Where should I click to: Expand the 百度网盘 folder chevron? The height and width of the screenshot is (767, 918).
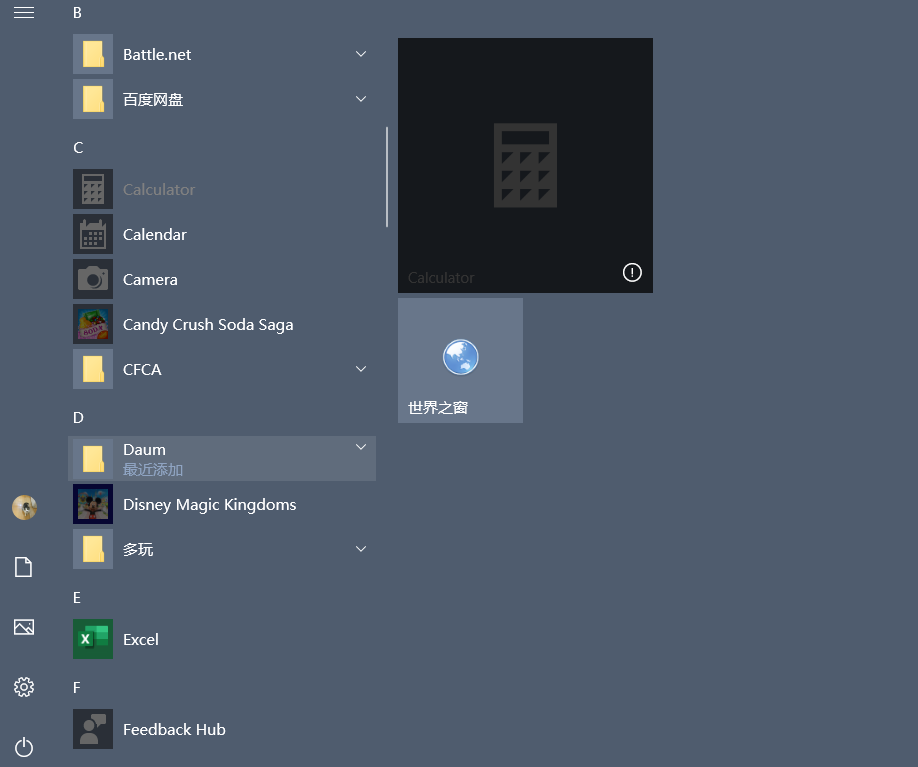[x=361, y=99]
